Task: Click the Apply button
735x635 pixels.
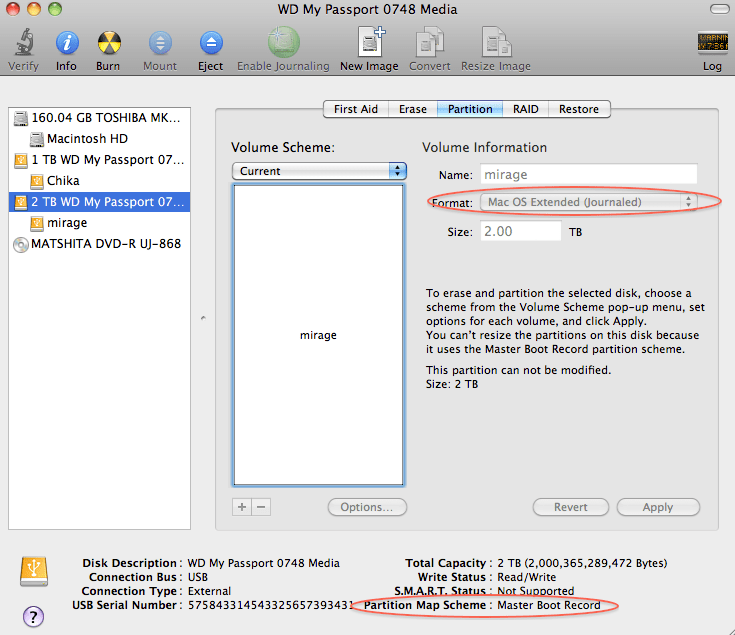Action: coord(658,507)
